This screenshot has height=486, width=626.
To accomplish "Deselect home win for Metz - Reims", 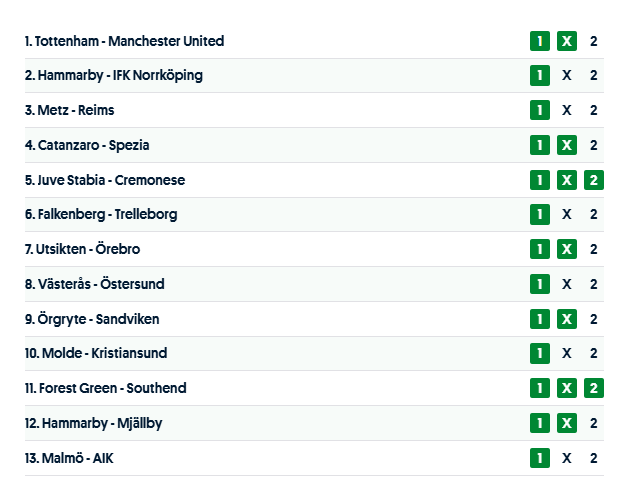I will point(540,110).
